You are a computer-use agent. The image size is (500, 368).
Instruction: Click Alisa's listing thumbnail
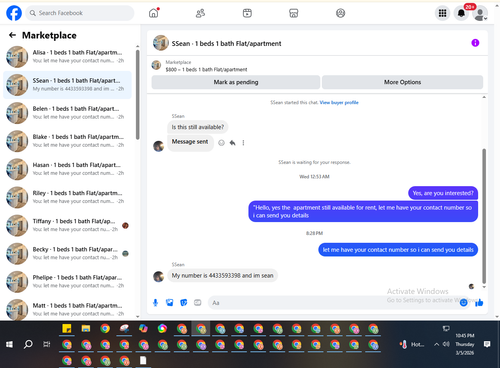coord(17,57)
